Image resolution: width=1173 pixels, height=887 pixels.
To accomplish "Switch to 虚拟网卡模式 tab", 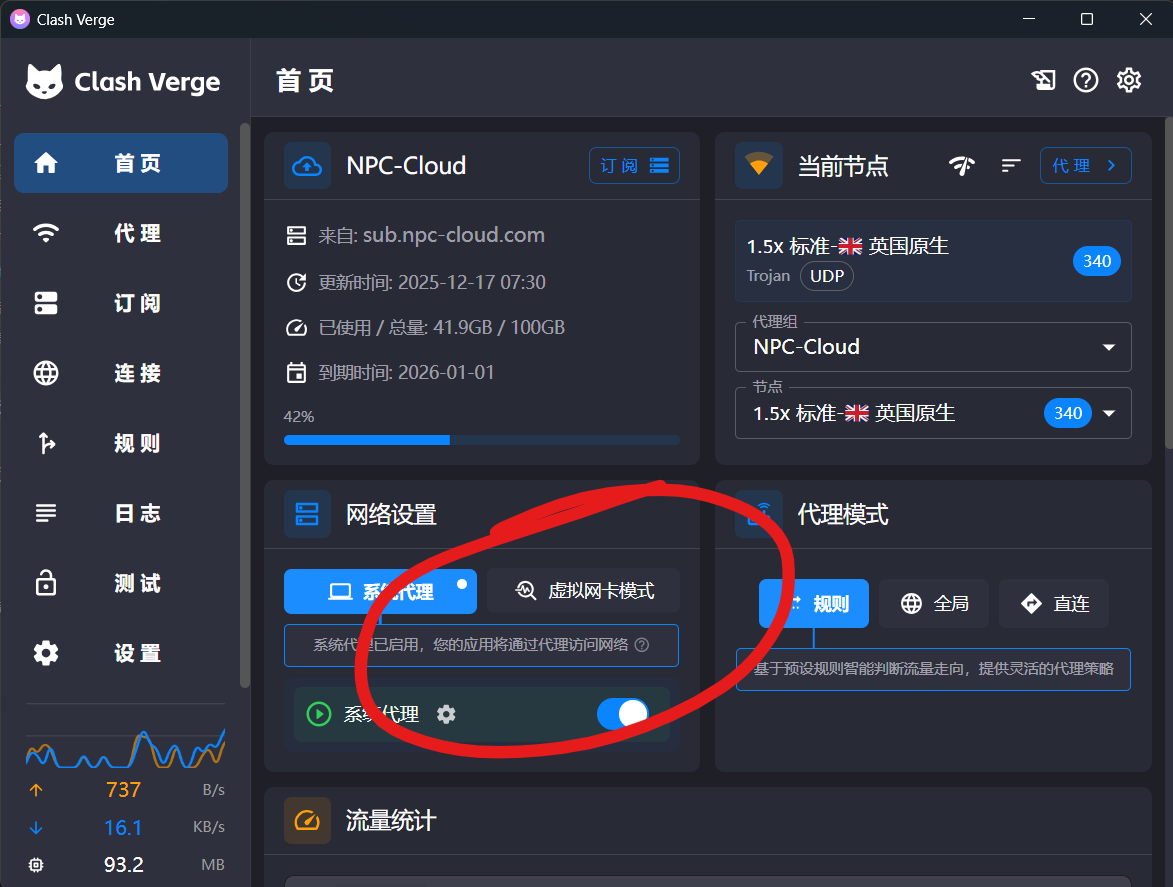I will pos(584,591).
